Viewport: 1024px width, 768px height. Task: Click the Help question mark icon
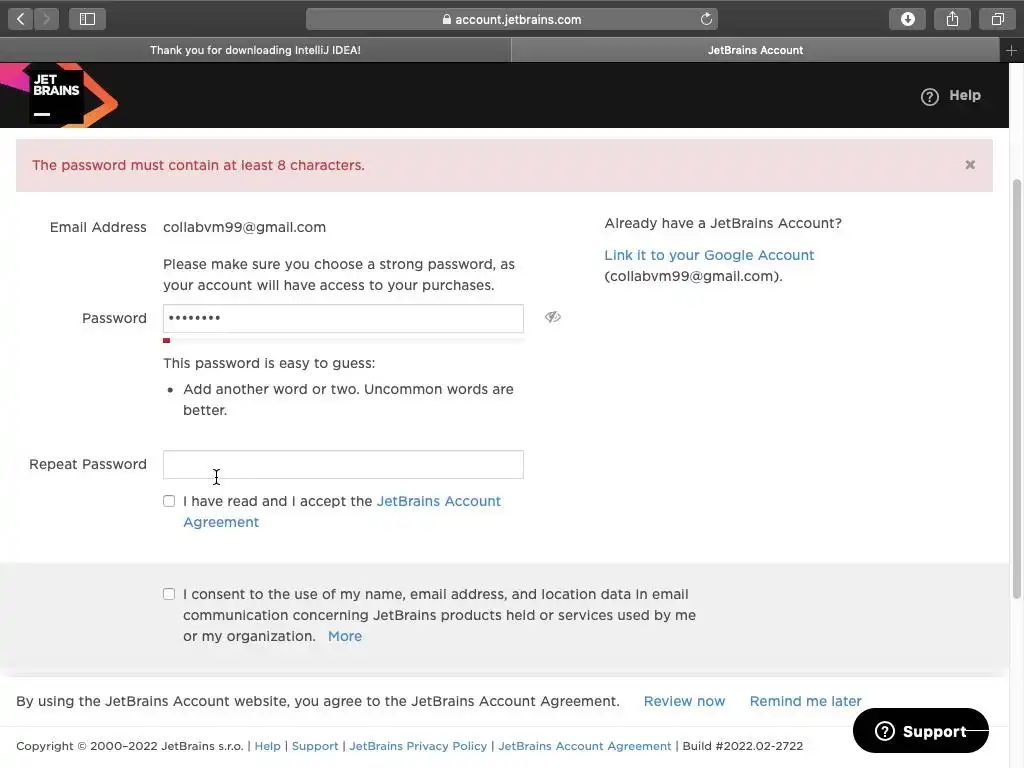(929, 97)
